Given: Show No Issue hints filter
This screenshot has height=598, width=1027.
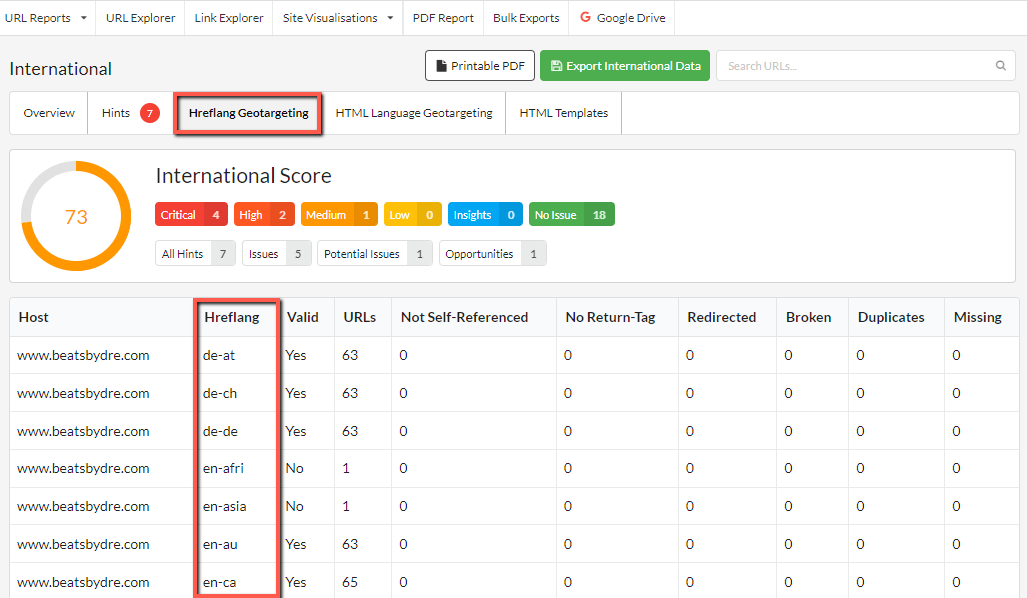Looking at the screenshot, I should (572, 215).
